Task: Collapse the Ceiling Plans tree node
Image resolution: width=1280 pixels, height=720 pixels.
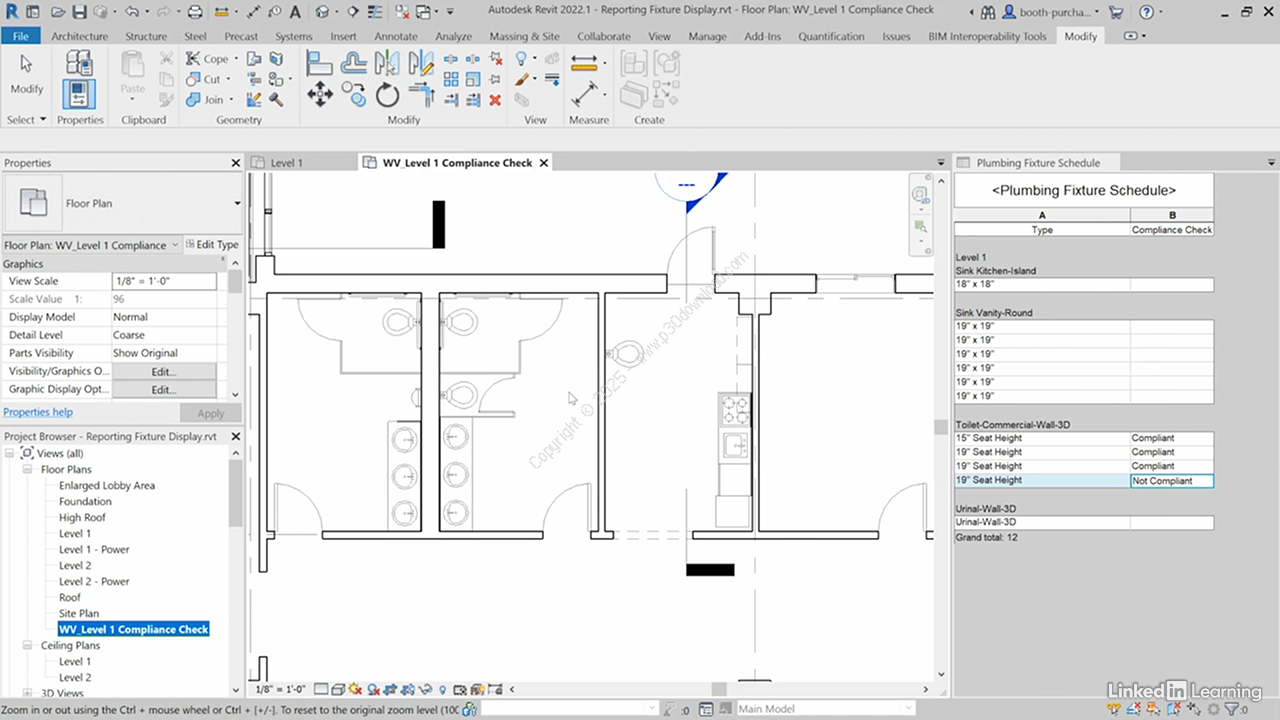Action: (28, 646)
